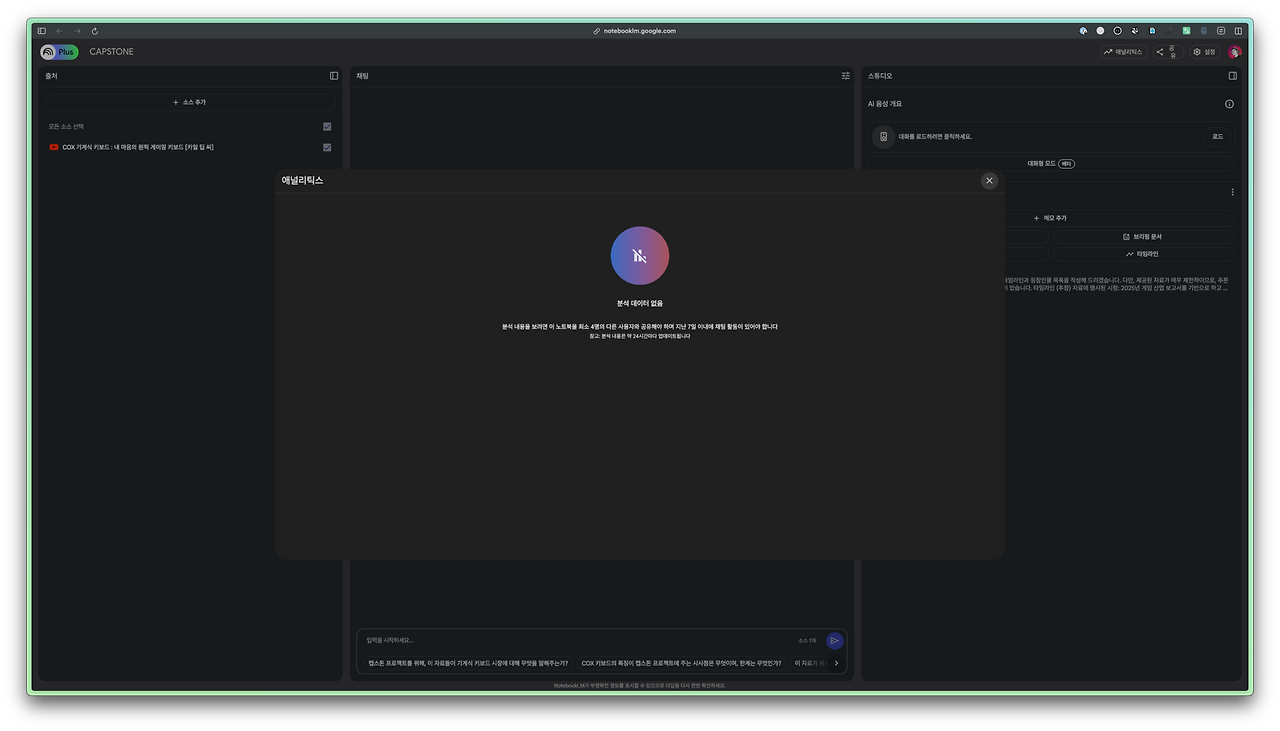This screenshot has height=731, width=1280.
Task: Open the browser split view icon
Action: tap(1238, 31)
